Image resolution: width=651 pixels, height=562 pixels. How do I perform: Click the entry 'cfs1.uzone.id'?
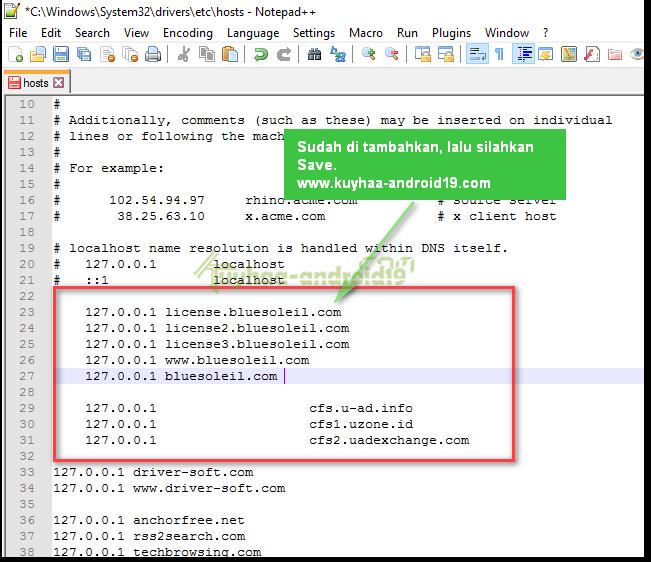[361, 424]
